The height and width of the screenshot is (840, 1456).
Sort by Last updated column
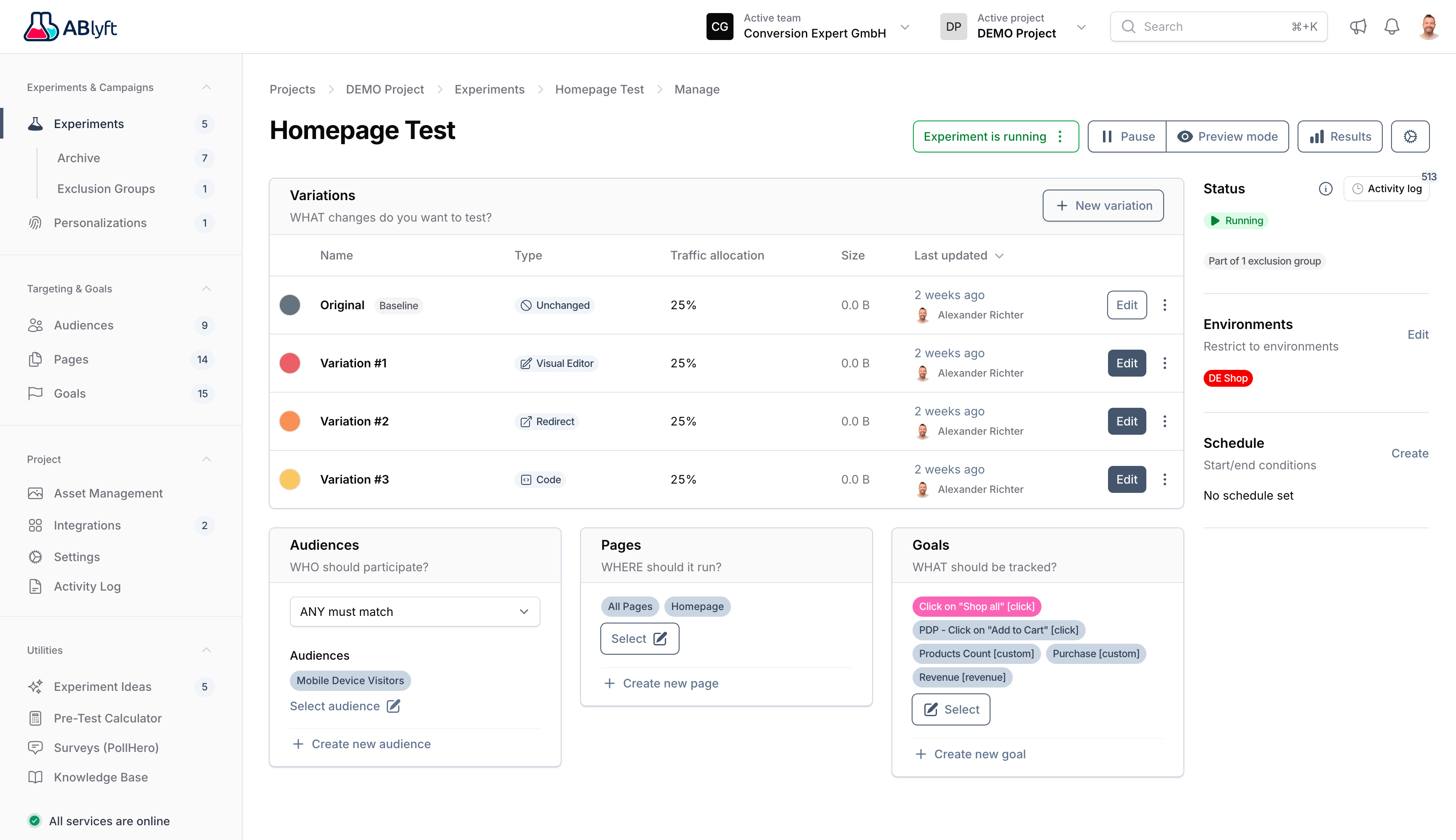click(959, 255)
